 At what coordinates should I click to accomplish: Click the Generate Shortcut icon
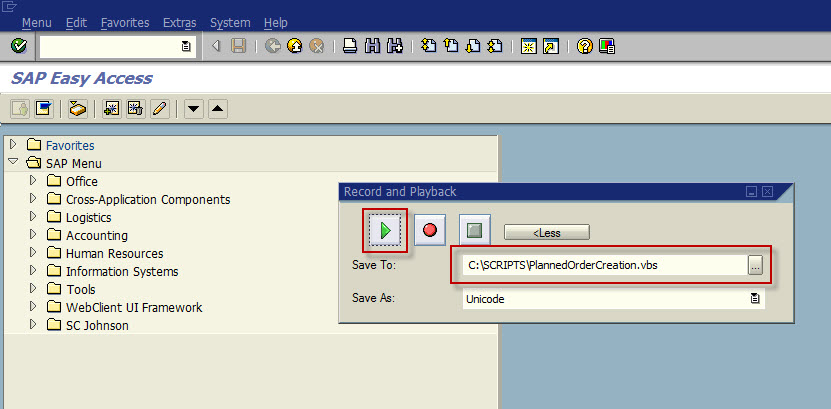[x=551, y=47]
